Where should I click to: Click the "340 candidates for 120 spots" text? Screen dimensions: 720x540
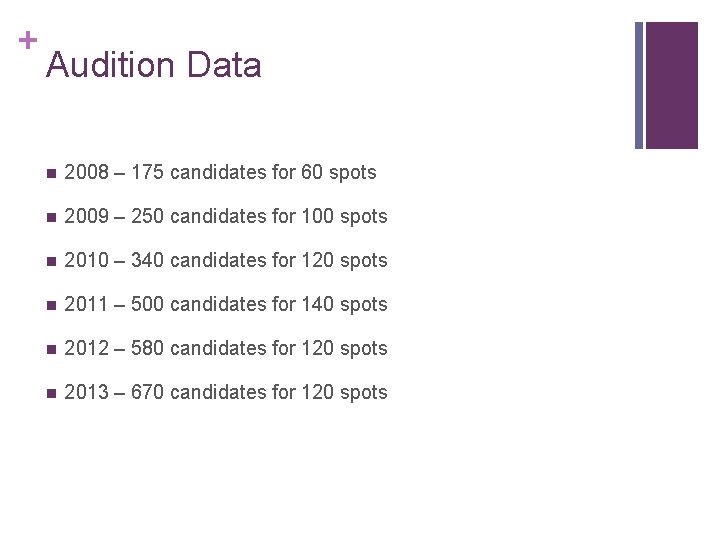[x=259, y=261]
